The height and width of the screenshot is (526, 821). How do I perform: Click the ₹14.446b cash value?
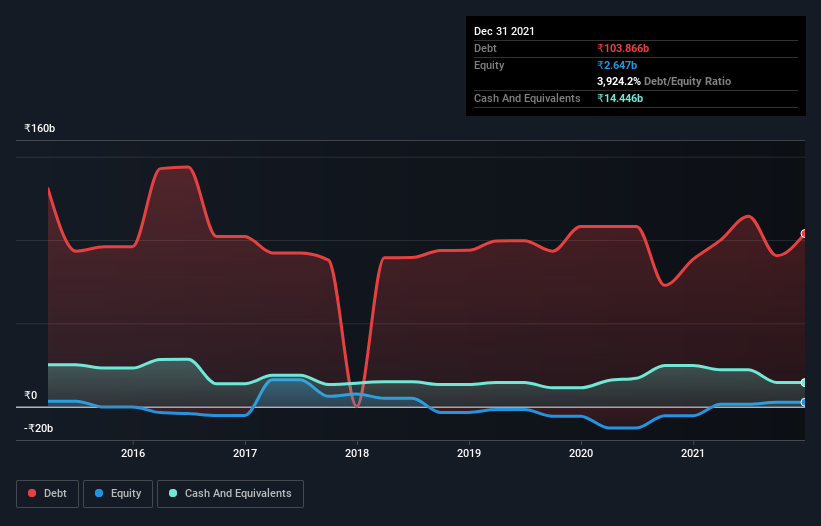(x=620, y=98)
